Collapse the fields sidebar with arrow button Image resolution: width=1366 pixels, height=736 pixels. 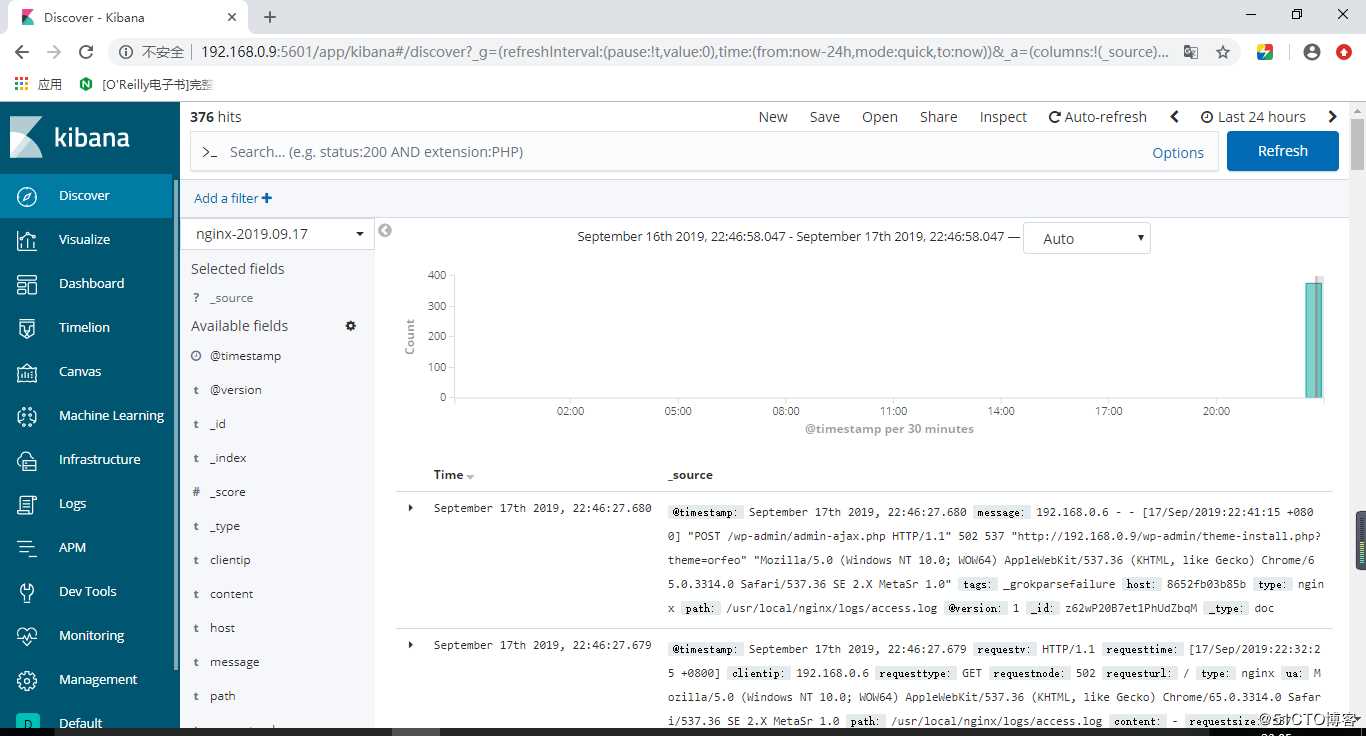pos(385,231)
